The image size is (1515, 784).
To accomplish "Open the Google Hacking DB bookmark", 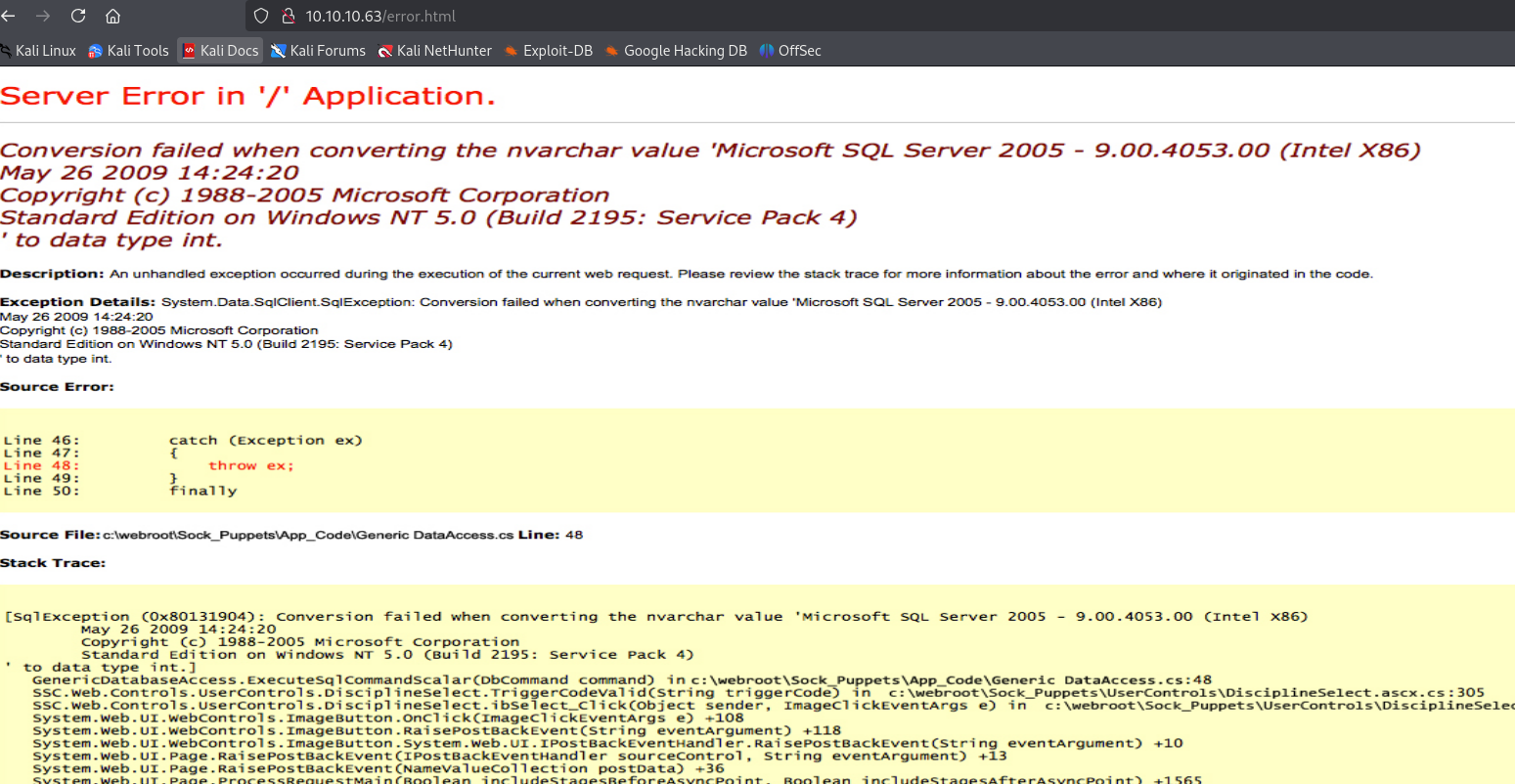I will pyautogui.click(x=676, y=51).
